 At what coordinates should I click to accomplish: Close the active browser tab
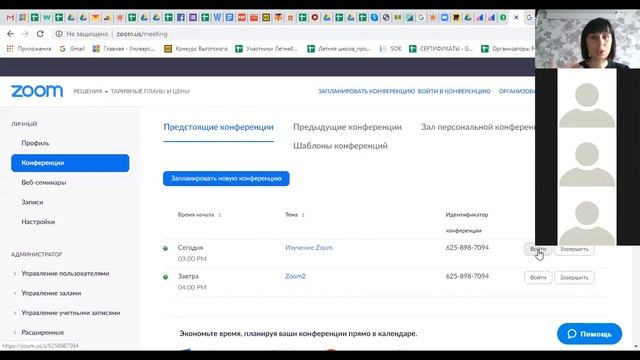pos(516,18)
